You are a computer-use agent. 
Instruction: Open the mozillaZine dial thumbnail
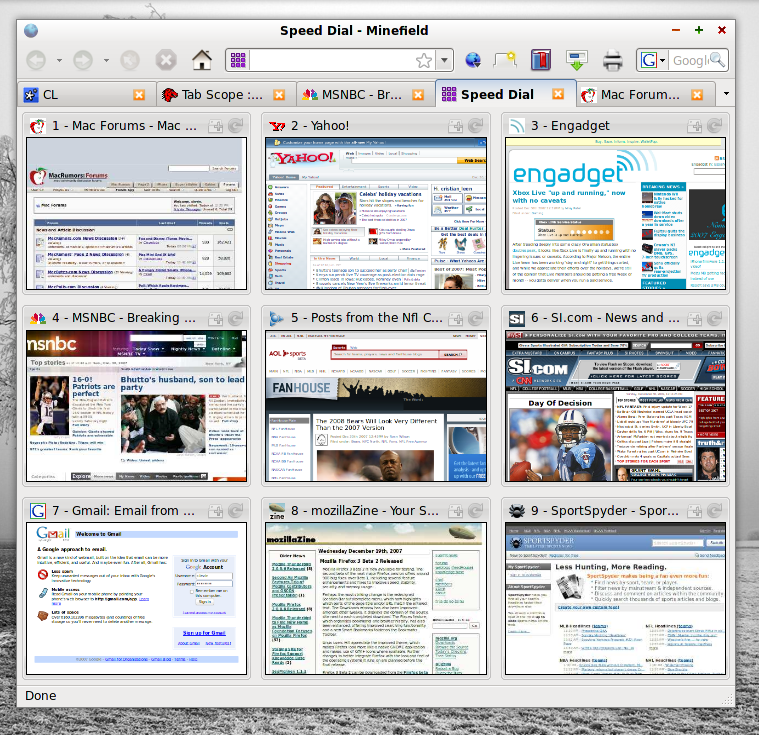point(376,598)
